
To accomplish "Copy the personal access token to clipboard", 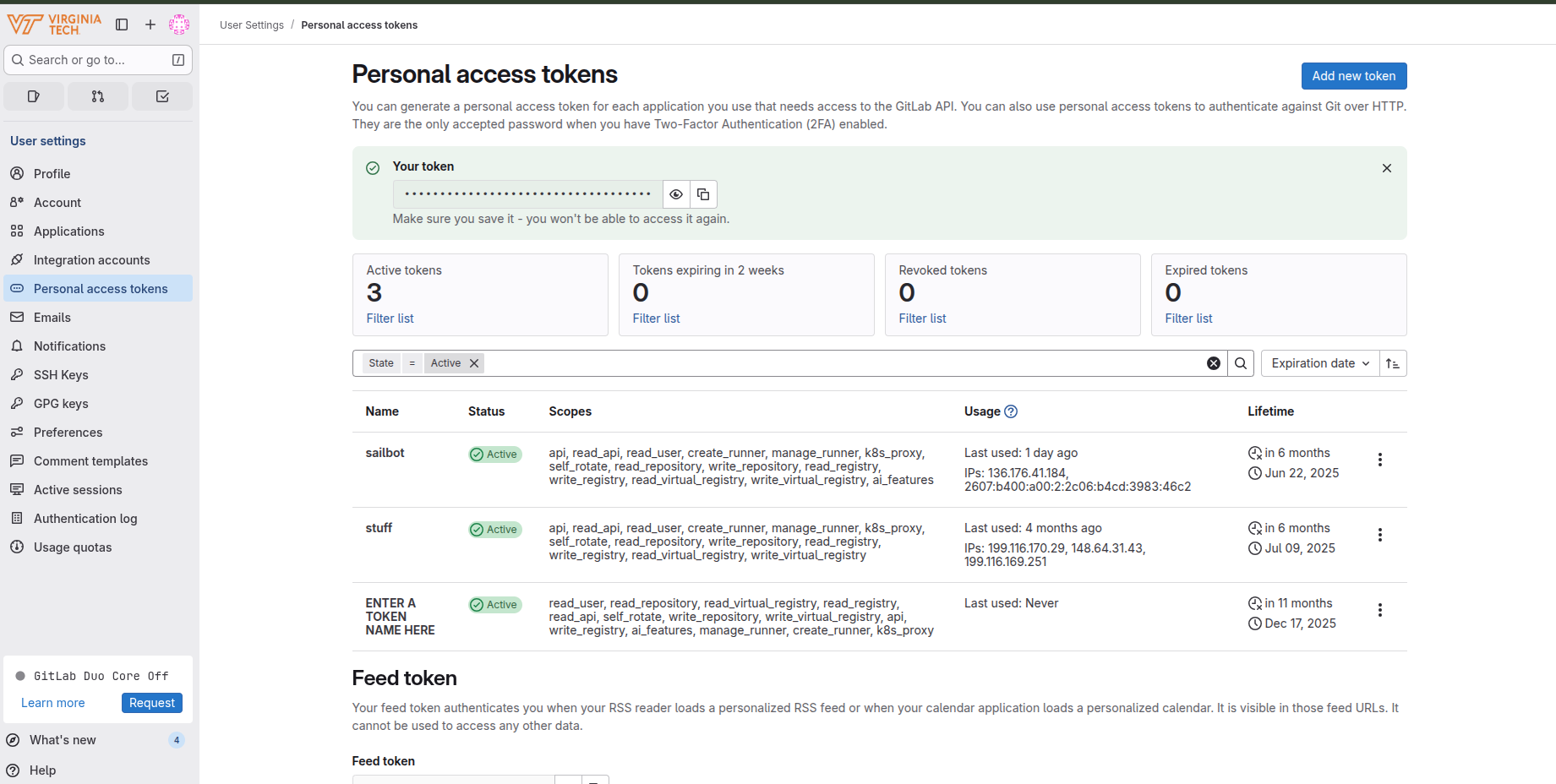I will 703,194.
